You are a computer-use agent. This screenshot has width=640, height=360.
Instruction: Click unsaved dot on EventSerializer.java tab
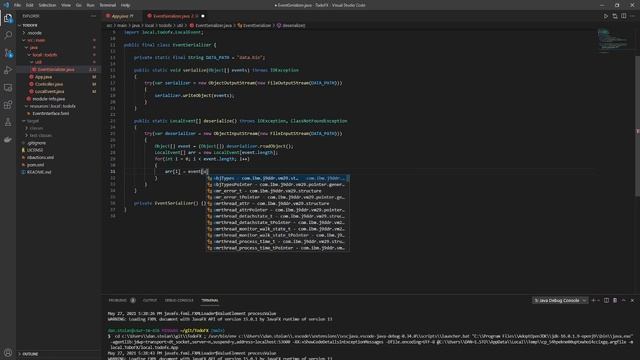(x=203, y=16)
